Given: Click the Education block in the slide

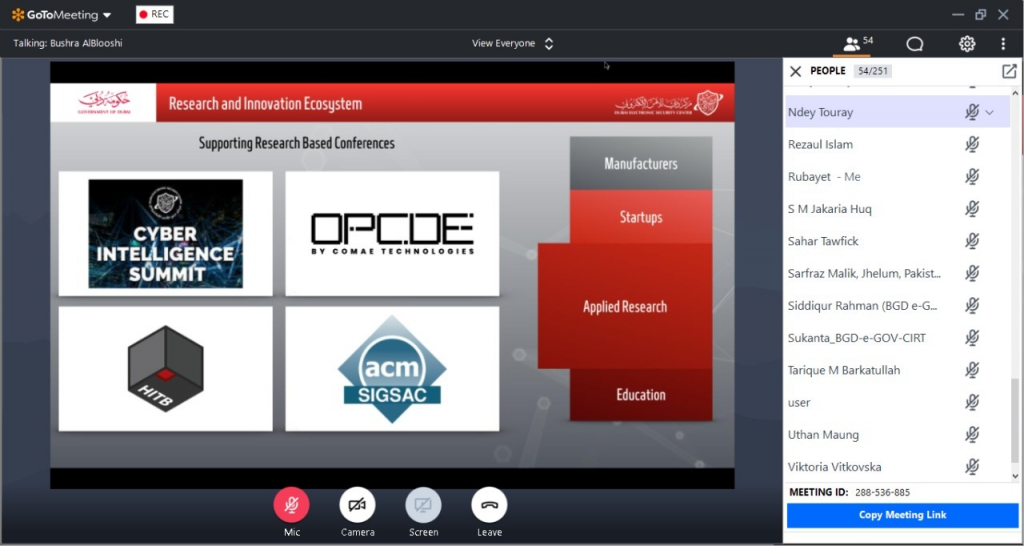Looking at the screenshot, I should coord(641,394).
